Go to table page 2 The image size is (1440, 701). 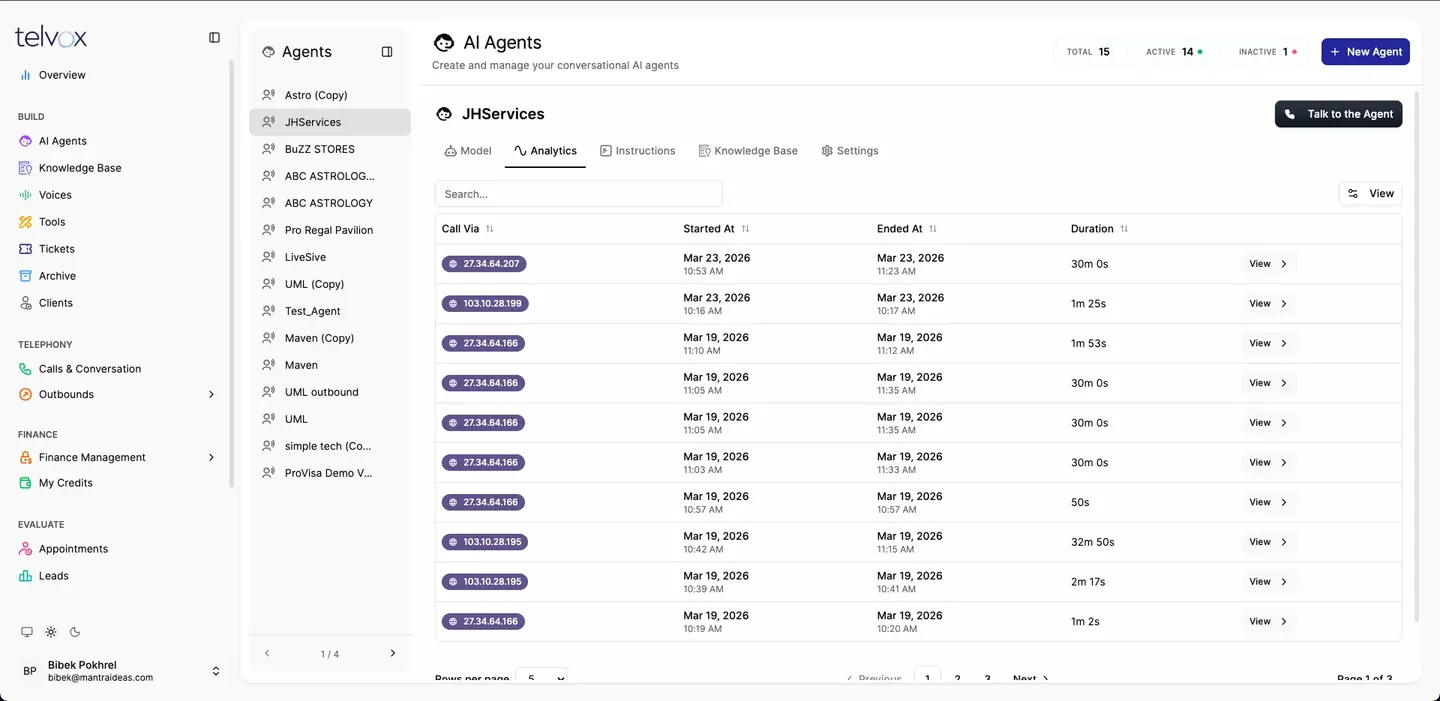pyautogui.click(x=957, y=678)
